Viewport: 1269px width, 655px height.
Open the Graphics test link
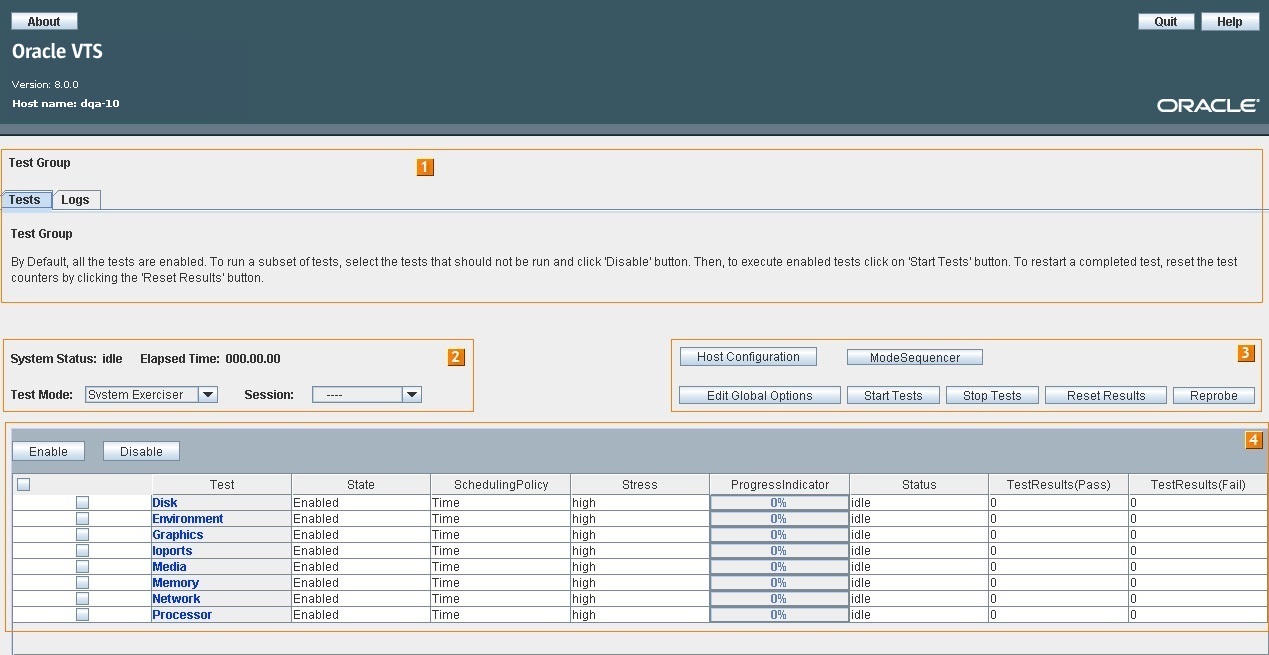[178, 535]
